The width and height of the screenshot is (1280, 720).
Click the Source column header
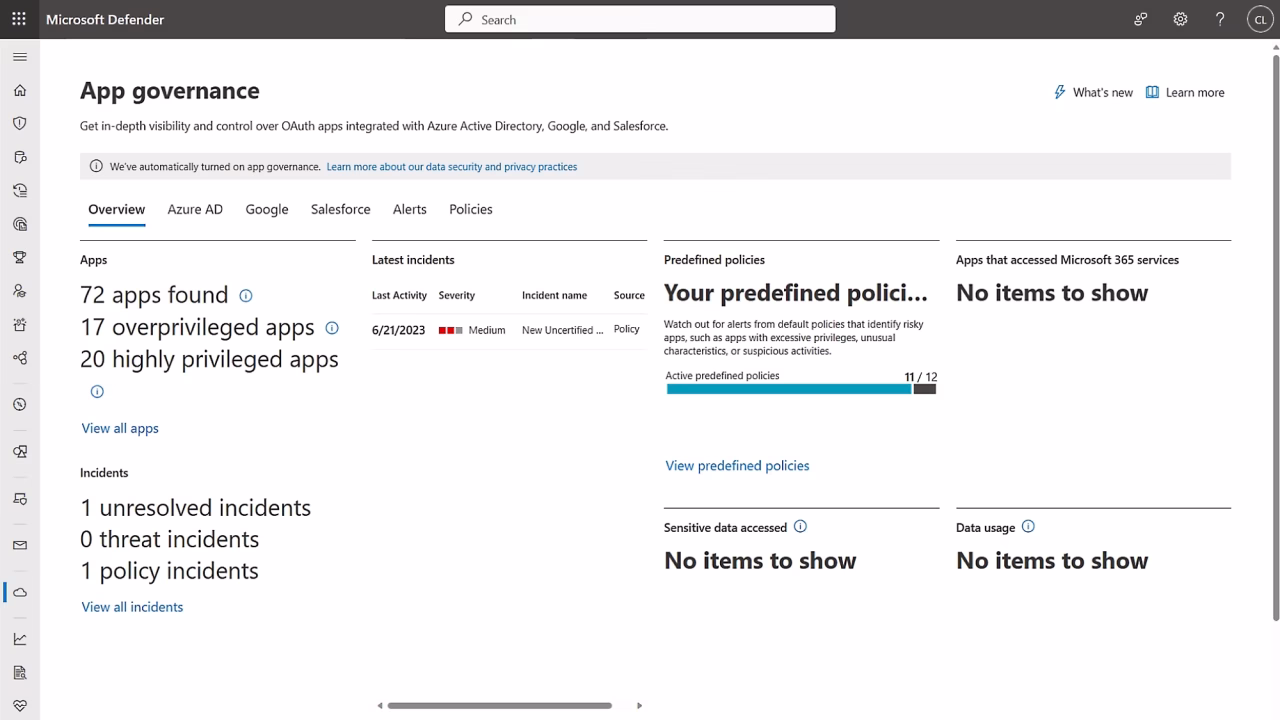point(629,295)
